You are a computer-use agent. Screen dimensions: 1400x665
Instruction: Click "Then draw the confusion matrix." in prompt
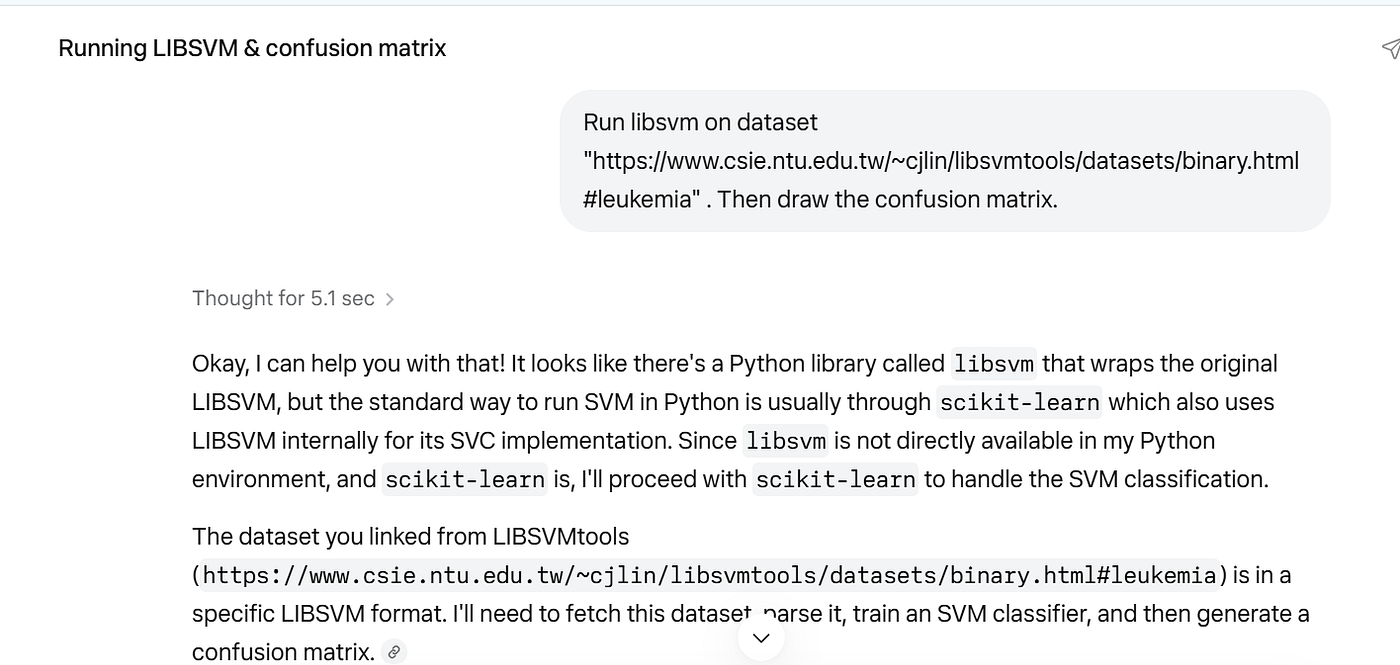click(887, 199)
